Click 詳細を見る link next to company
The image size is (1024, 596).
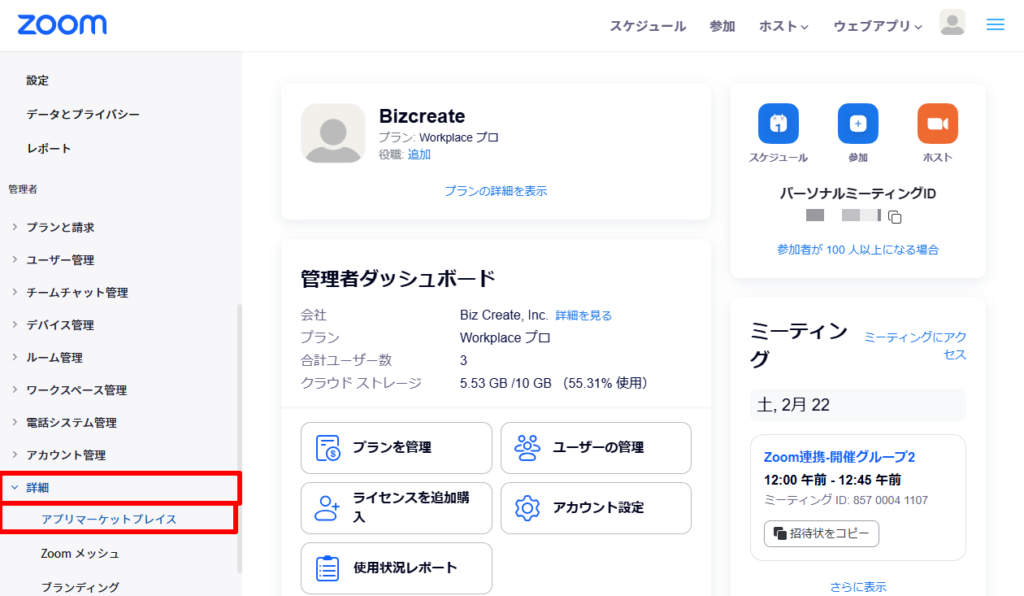583,315
